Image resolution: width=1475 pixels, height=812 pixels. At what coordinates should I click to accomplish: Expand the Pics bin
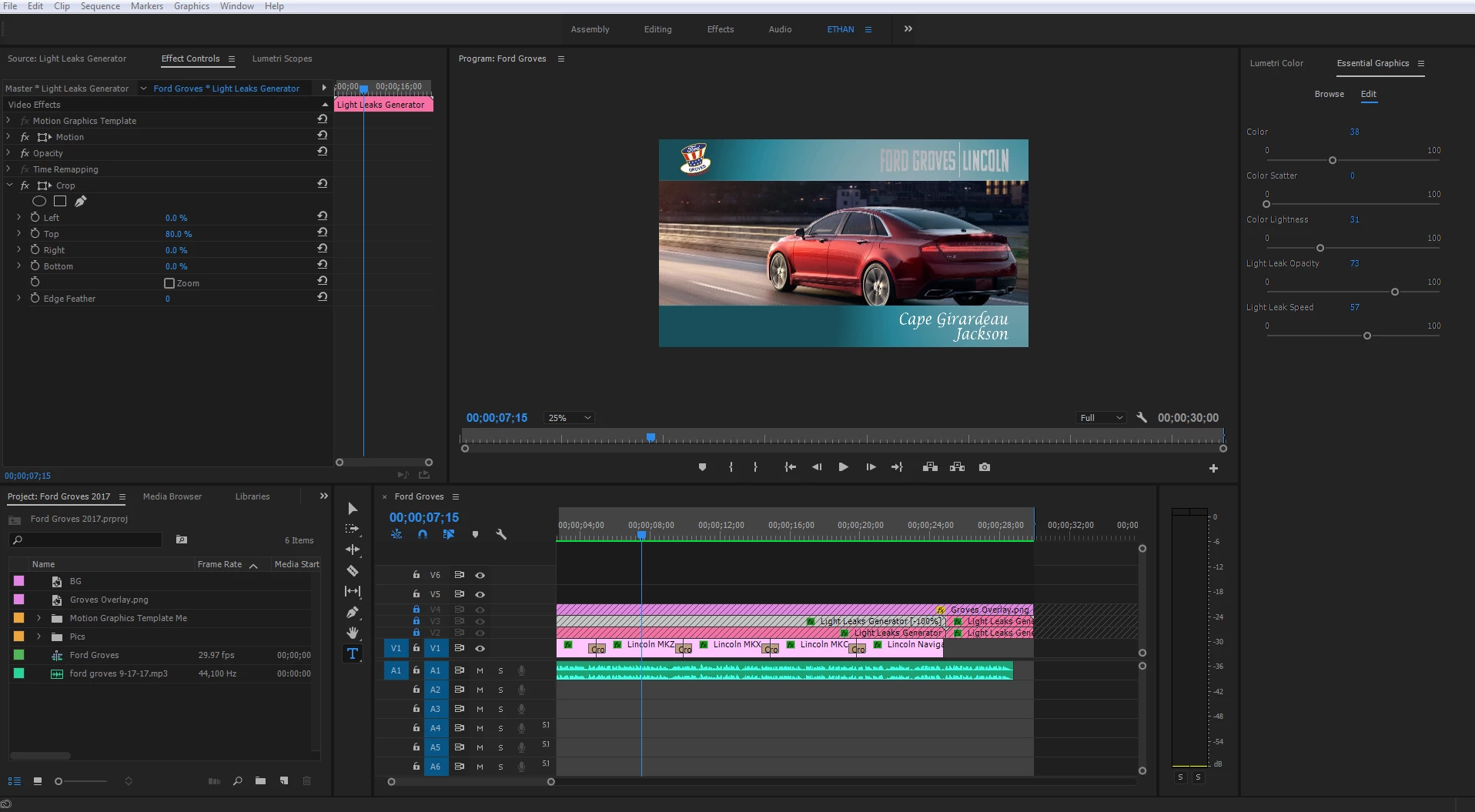[38, 636]
